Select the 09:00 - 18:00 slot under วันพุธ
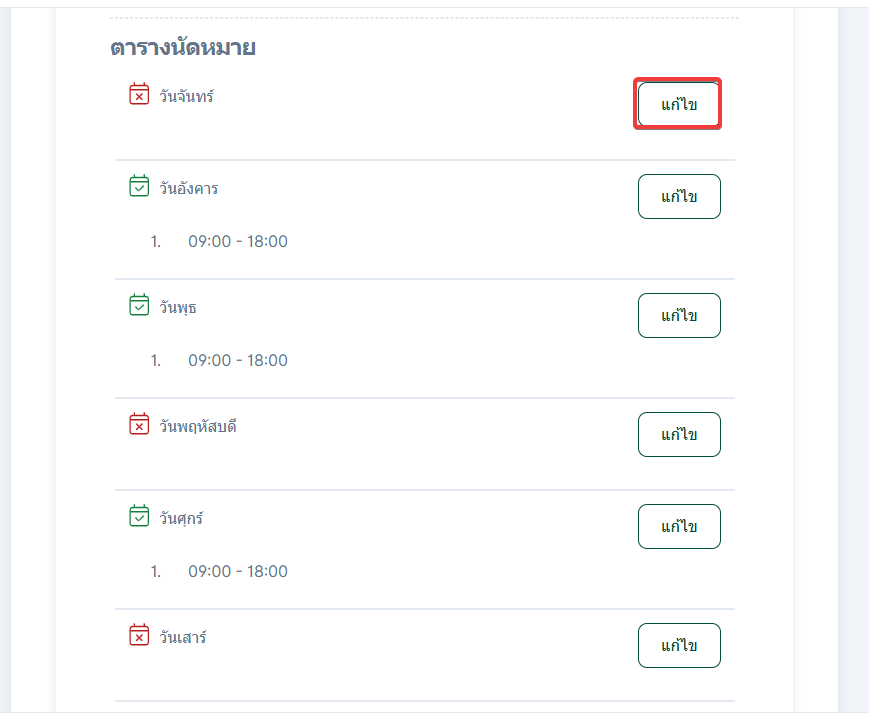 (238, 360)
